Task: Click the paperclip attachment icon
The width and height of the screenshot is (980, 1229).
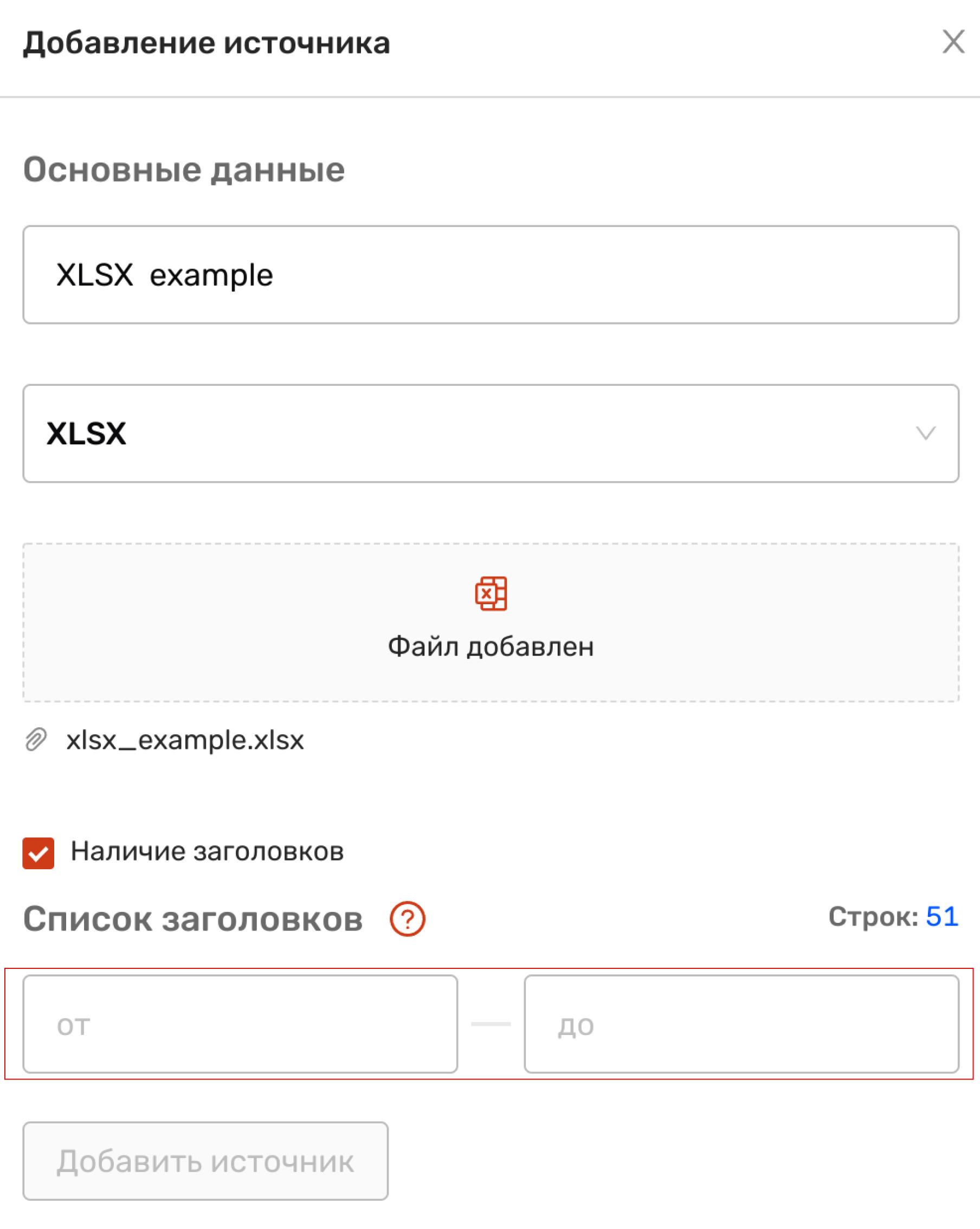Action: [36, 740]
